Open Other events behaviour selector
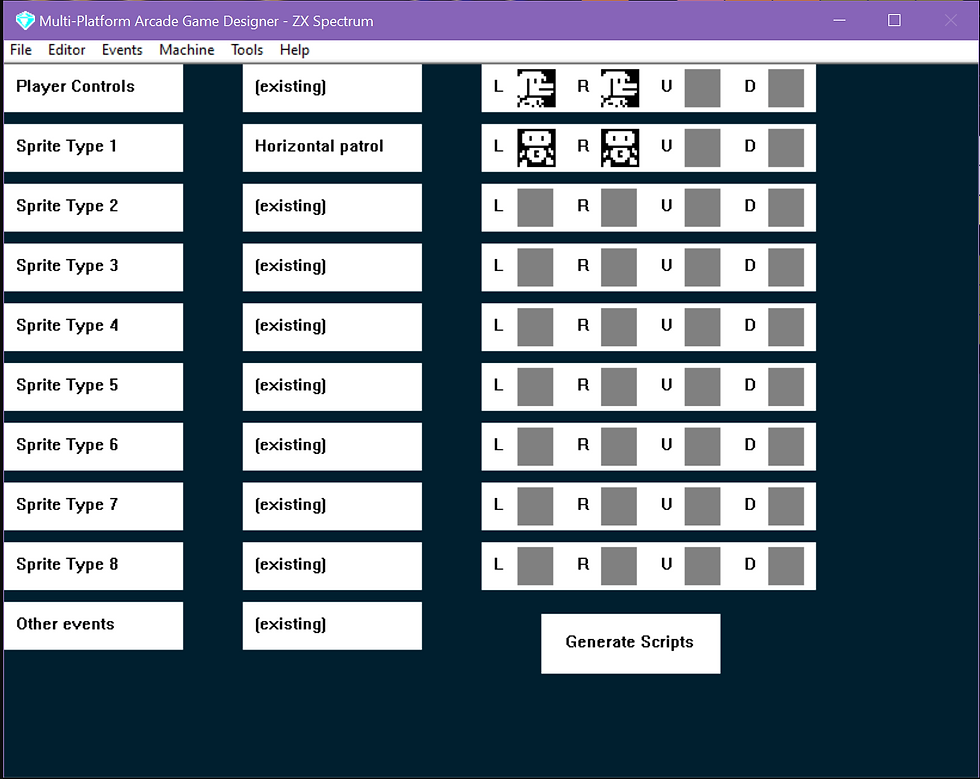 tap(332, 626)
